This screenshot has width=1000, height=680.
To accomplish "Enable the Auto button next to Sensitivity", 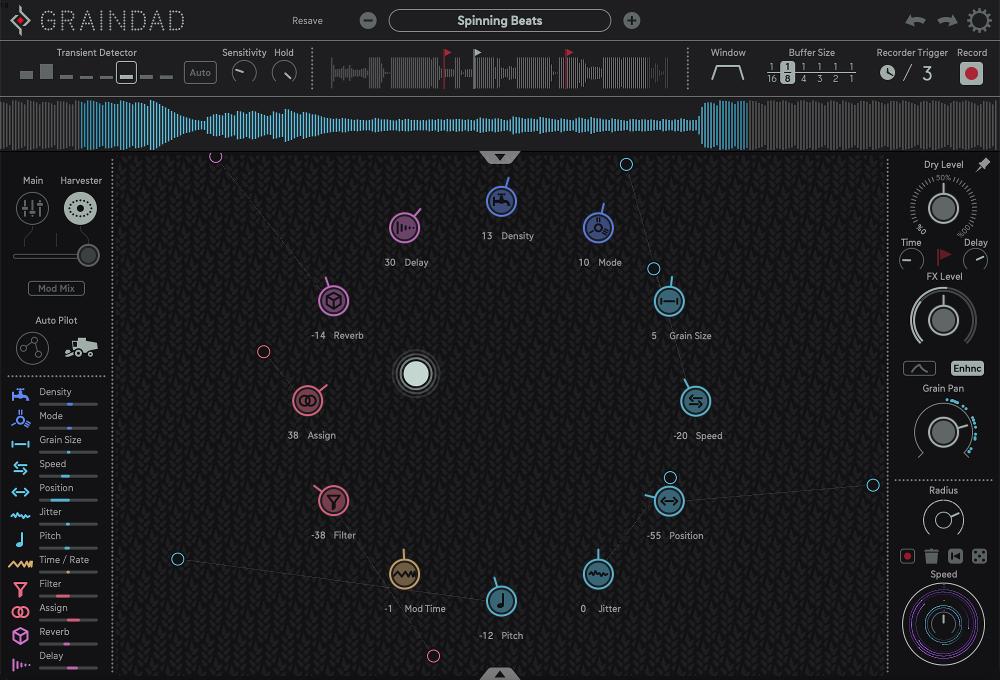I will point(199,72).
